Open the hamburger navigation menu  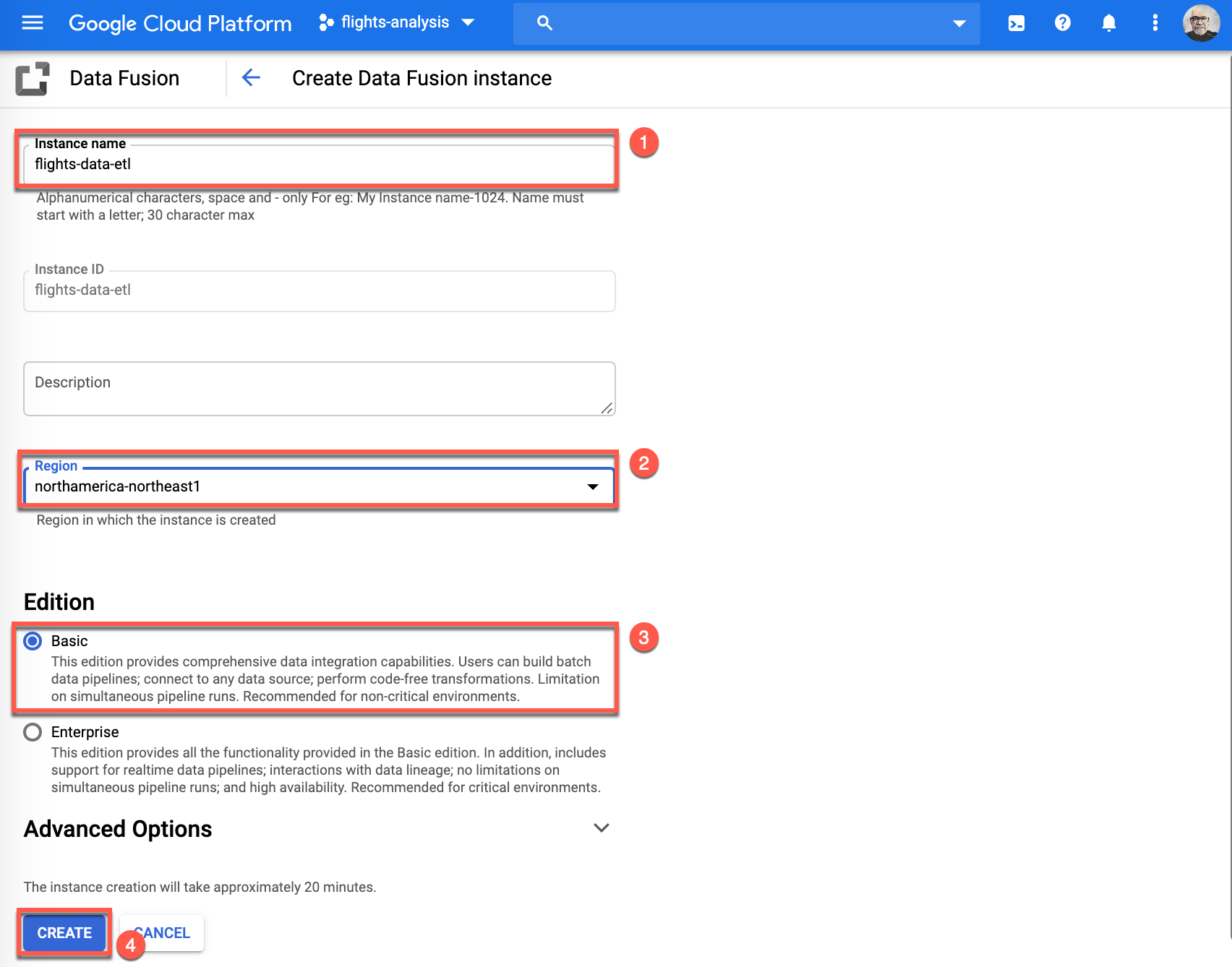pos(33,23)
